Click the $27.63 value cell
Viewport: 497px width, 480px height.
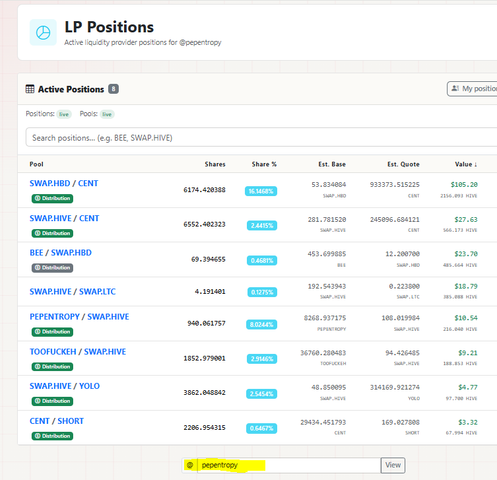tap(466, 220)
